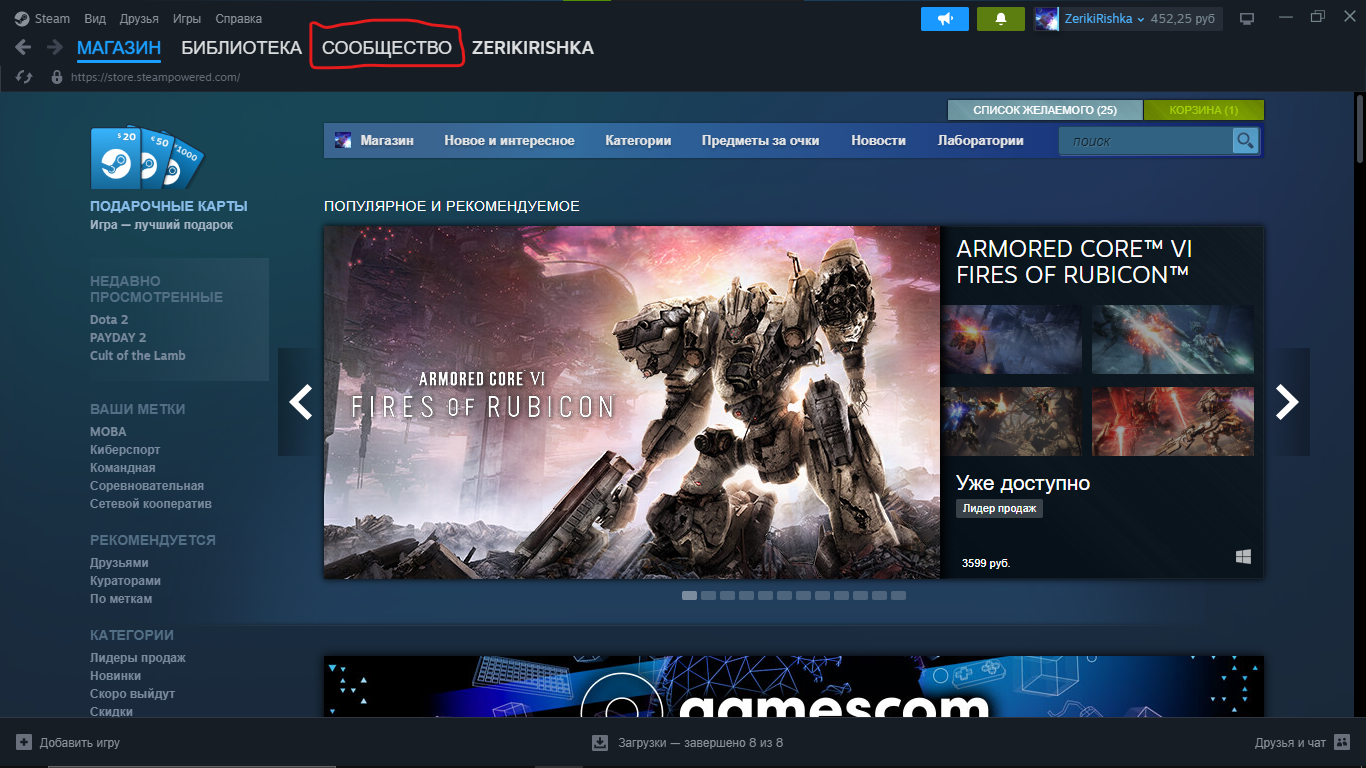Click the Armored Core VI main banner
This screenshot has height=768, width=1366.
(x=632, y=402)
